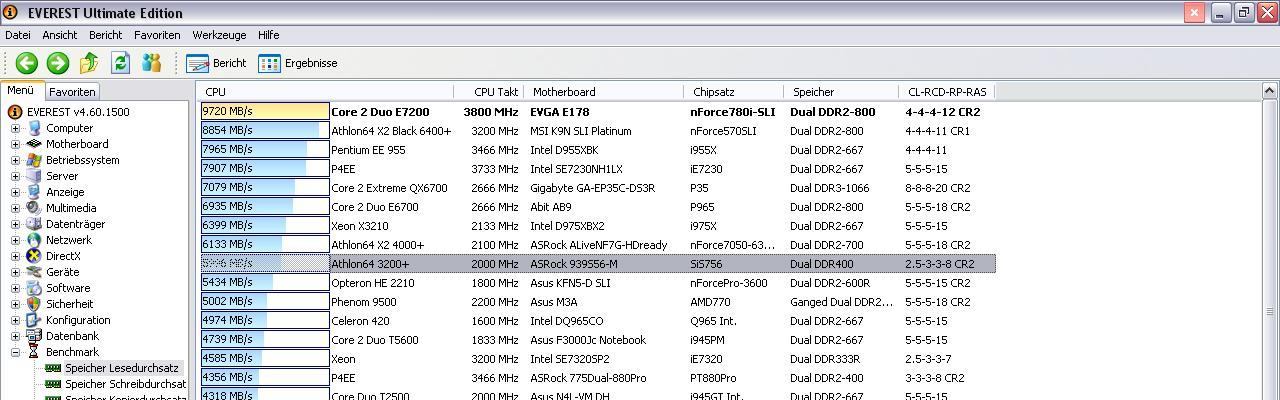The height and width of the screenshot is (400, 1280).
Task: Click the Datenträger drive icon
Action: (35, 224)
